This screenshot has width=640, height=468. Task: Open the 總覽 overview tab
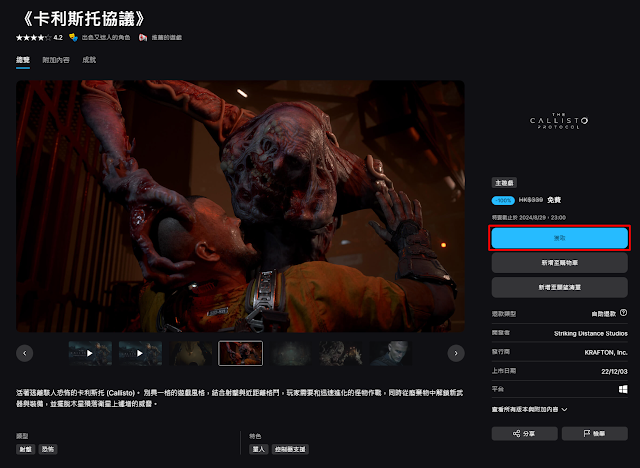click(23, 60)
